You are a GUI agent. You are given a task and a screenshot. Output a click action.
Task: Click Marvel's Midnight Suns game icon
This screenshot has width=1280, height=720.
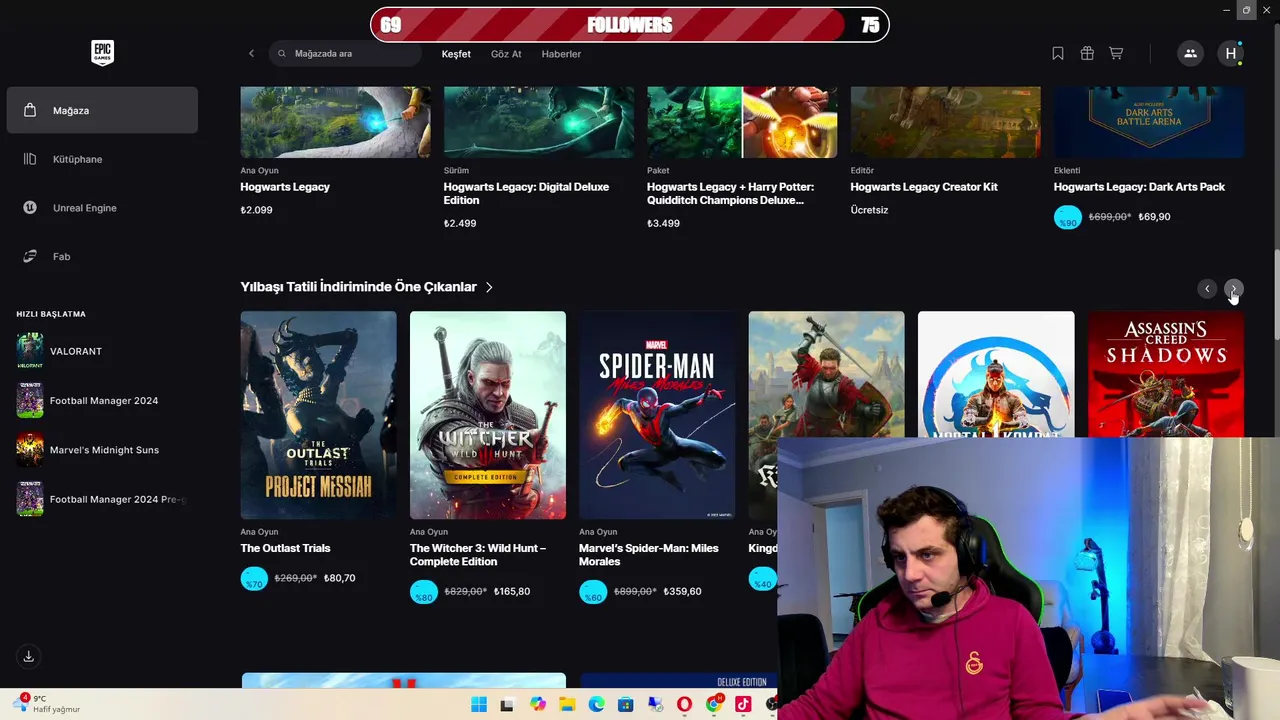(x=30, y=450)
